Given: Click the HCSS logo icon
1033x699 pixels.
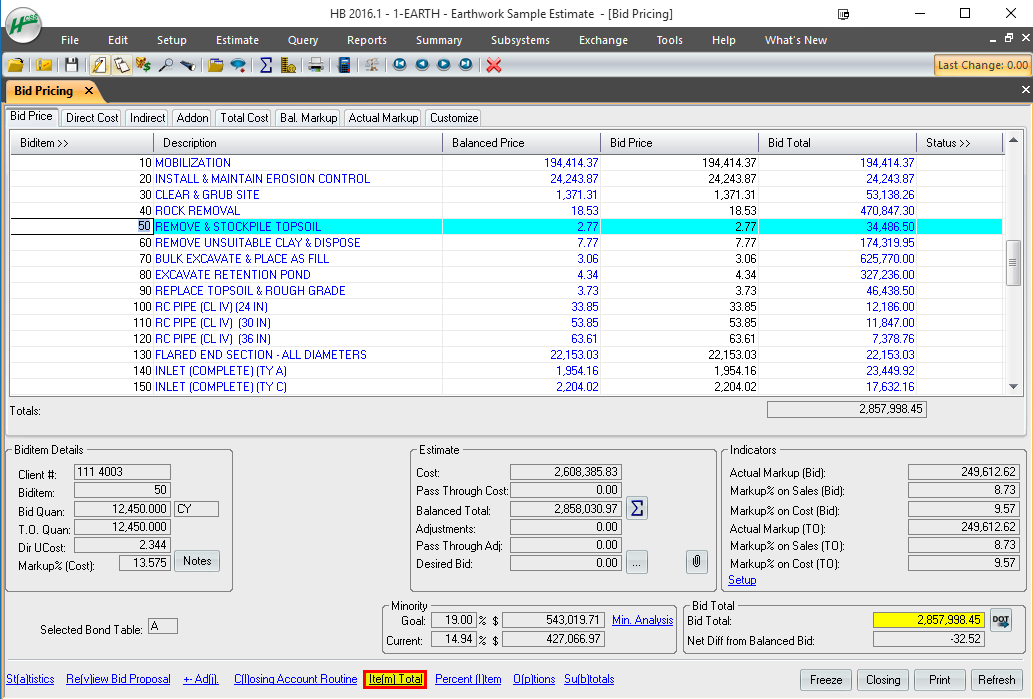Looking at the screenshot, I should 24,25.
